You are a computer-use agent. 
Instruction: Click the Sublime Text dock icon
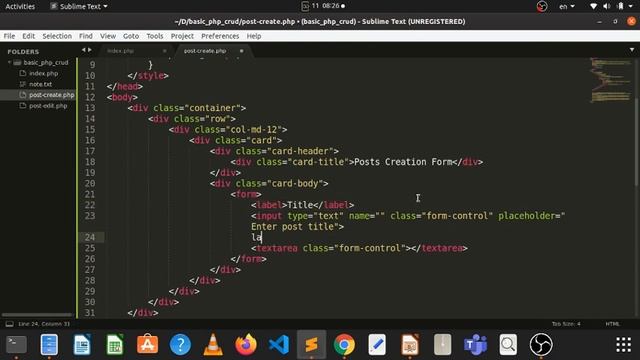pos(311,345)
